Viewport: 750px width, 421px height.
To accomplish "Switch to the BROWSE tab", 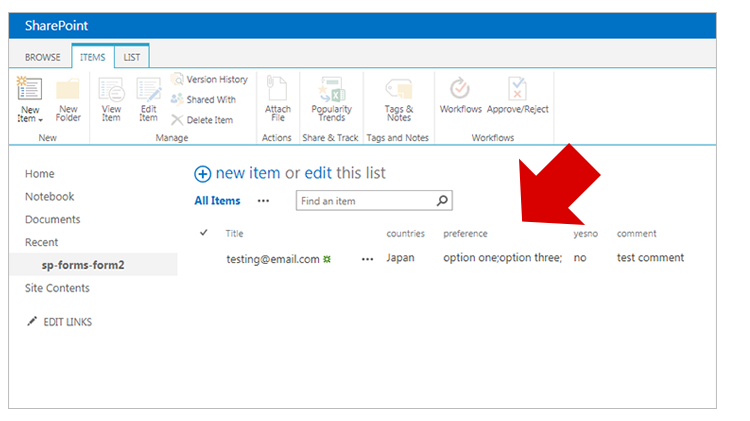I will [43, 57].
